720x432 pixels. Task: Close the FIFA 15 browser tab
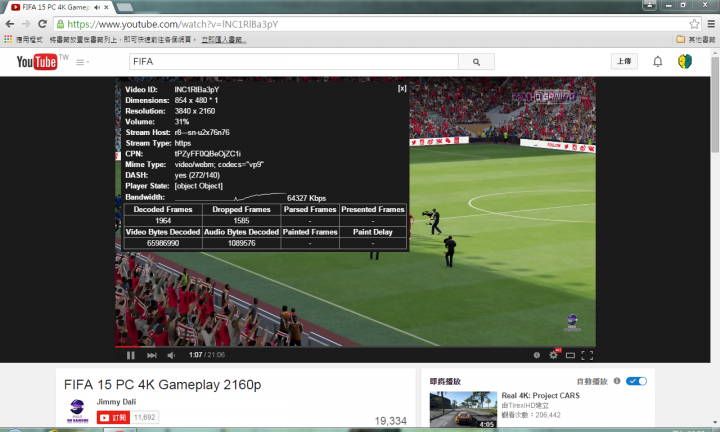pos(107,7)
